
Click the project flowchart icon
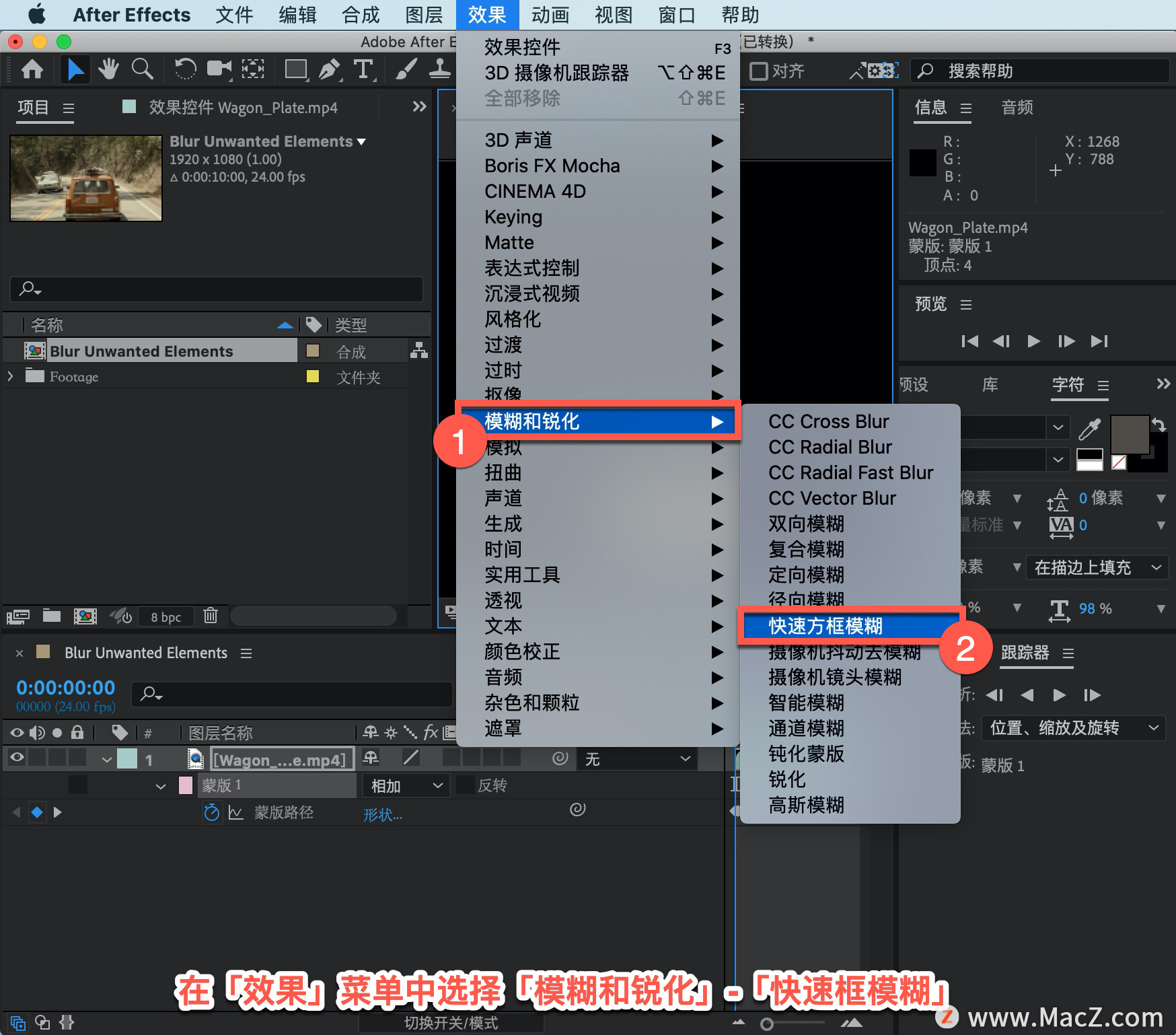(x=419, y=351)
